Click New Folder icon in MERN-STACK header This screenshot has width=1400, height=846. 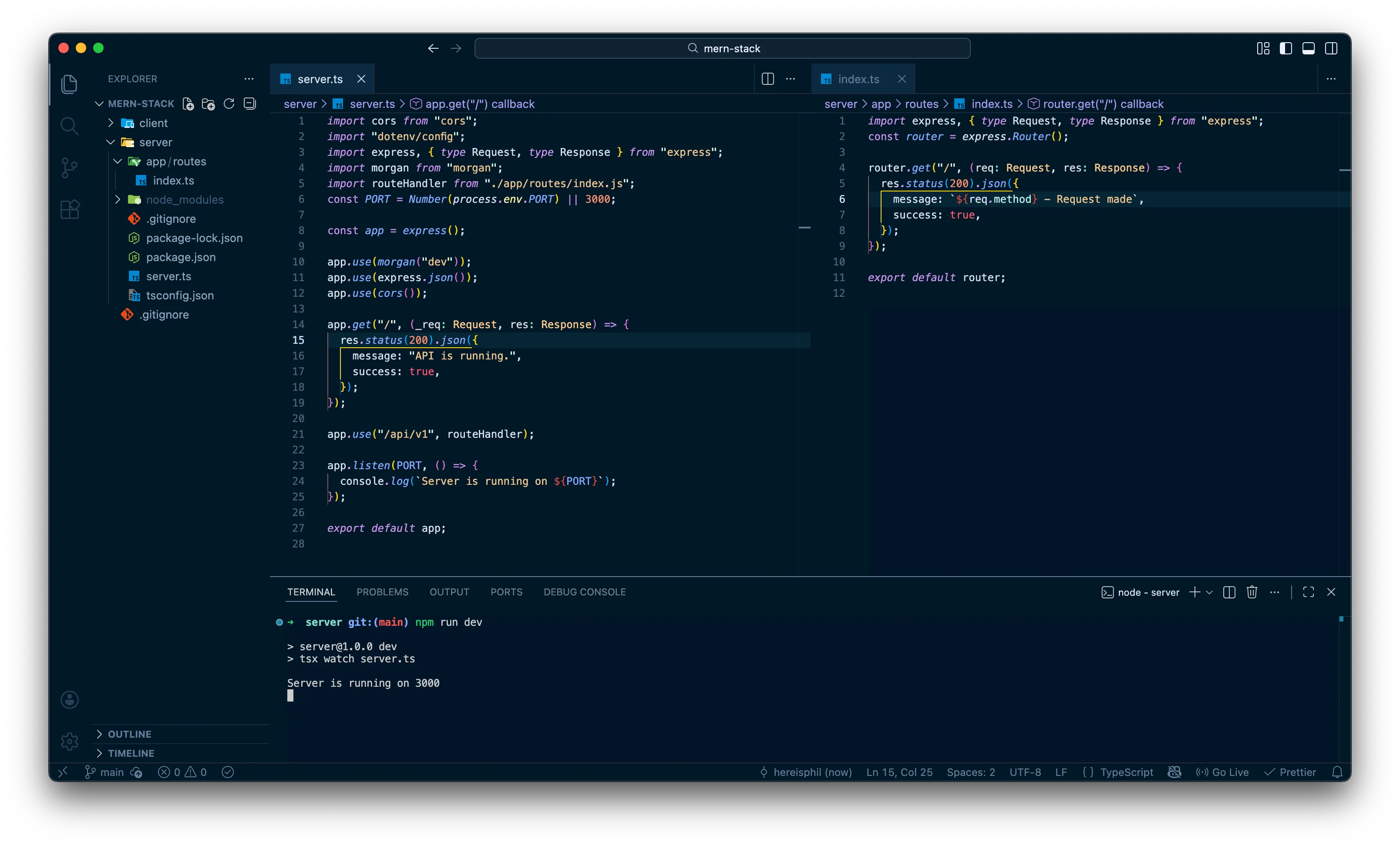209,104
